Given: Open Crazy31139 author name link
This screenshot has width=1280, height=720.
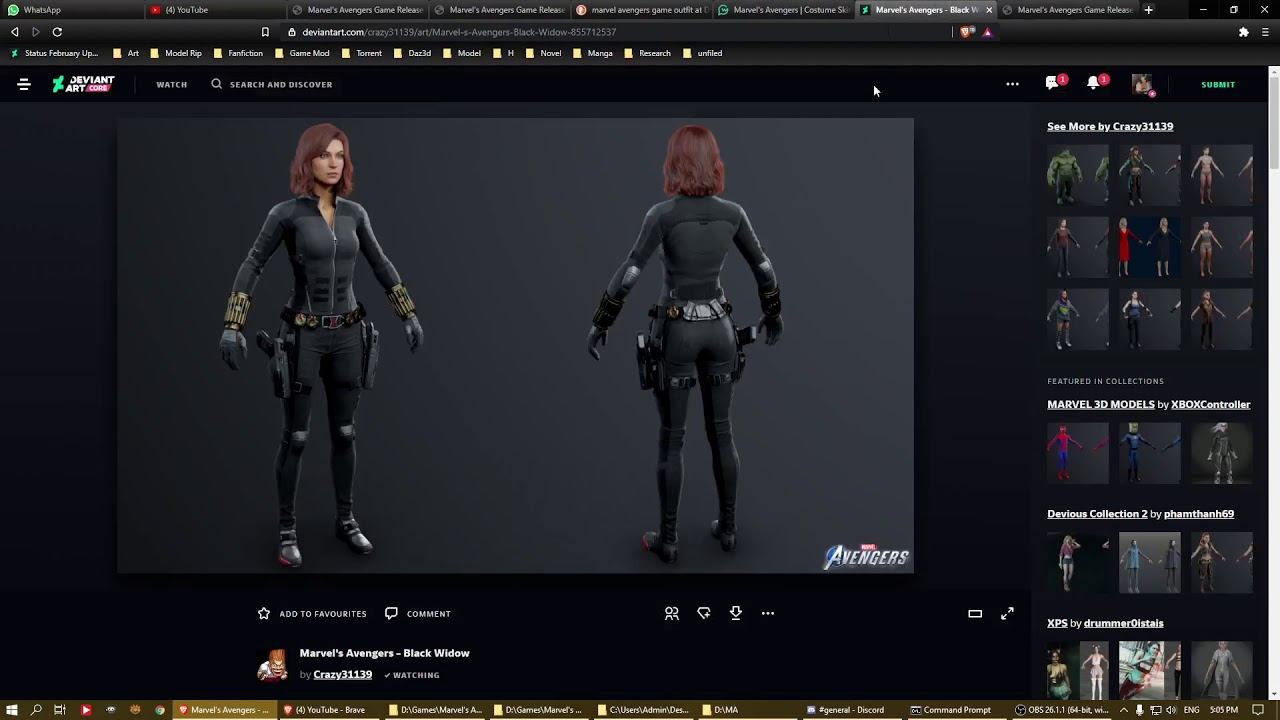Looking at the screenshot, I should 343,675.
